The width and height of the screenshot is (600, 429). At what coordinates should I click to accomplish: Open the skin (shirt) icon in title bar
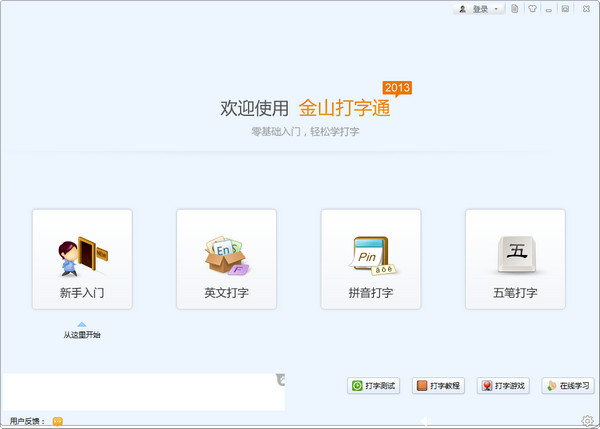532,9
